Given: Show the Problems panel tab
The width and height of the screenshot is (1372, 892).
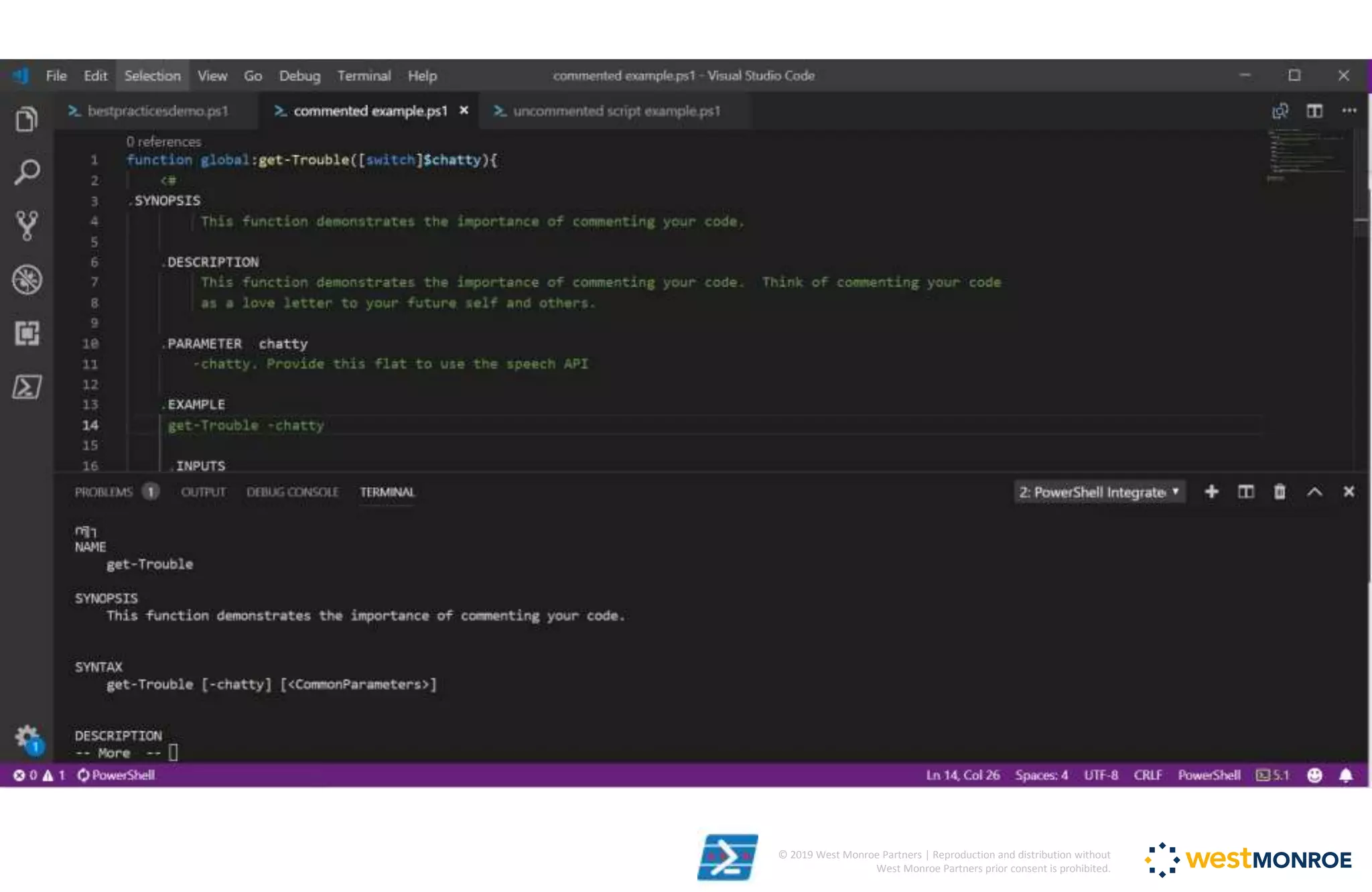Looking at the screenshot, I should [117, 492].
